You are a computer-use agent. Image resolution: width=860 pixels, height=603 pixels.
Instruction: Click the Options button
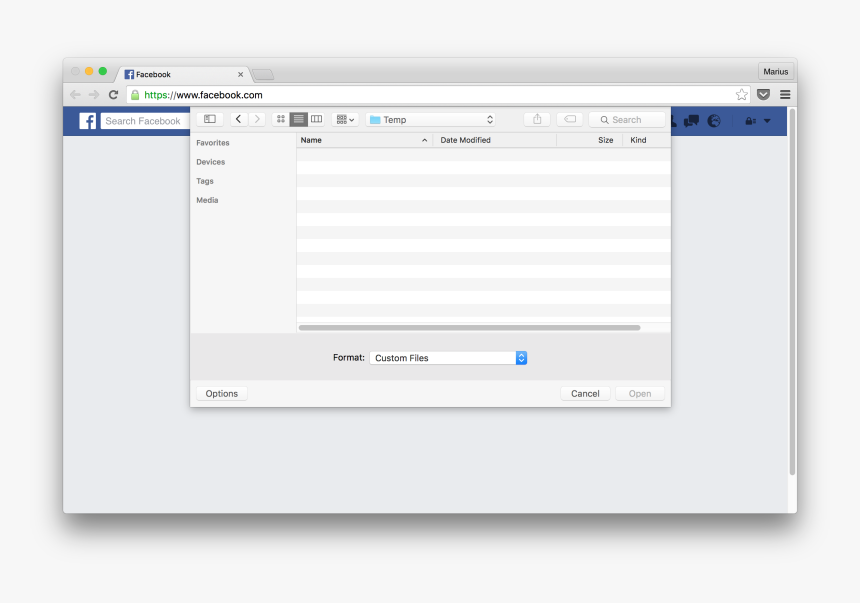click(x=221, y=393)
